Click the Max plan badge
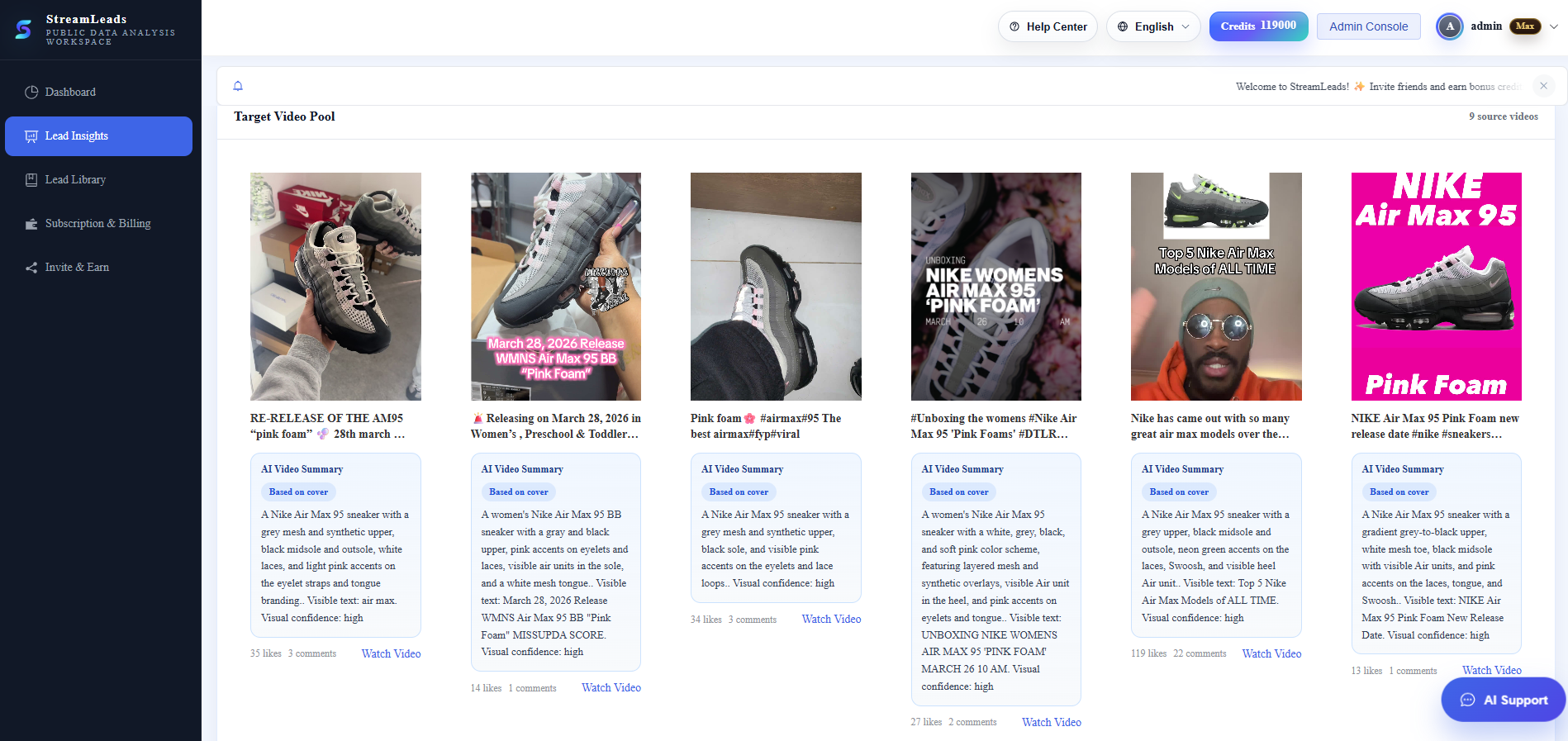This screenshot has height=741, width=1568. pos(1525,26)
